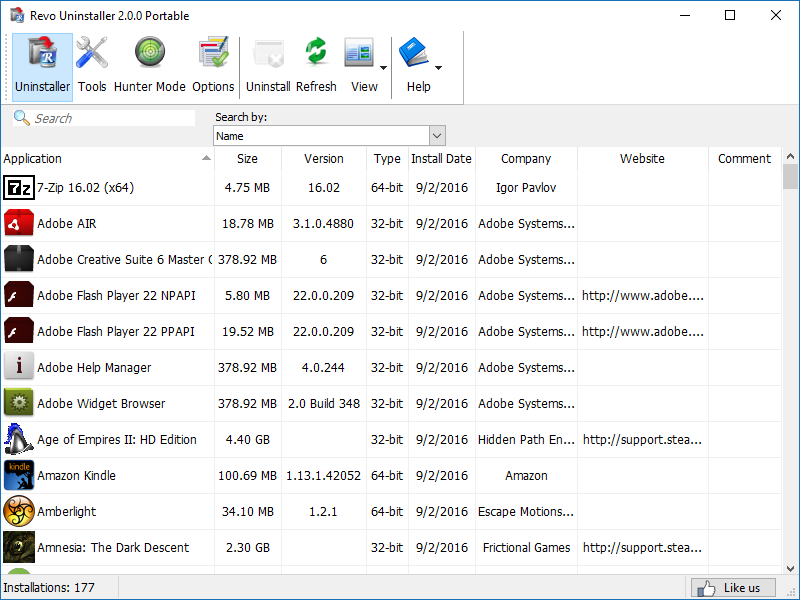This screenshot has height=600, width=800.
Task: Click the Amazon Kindle application icon
Action: click(x=19, y=475)
